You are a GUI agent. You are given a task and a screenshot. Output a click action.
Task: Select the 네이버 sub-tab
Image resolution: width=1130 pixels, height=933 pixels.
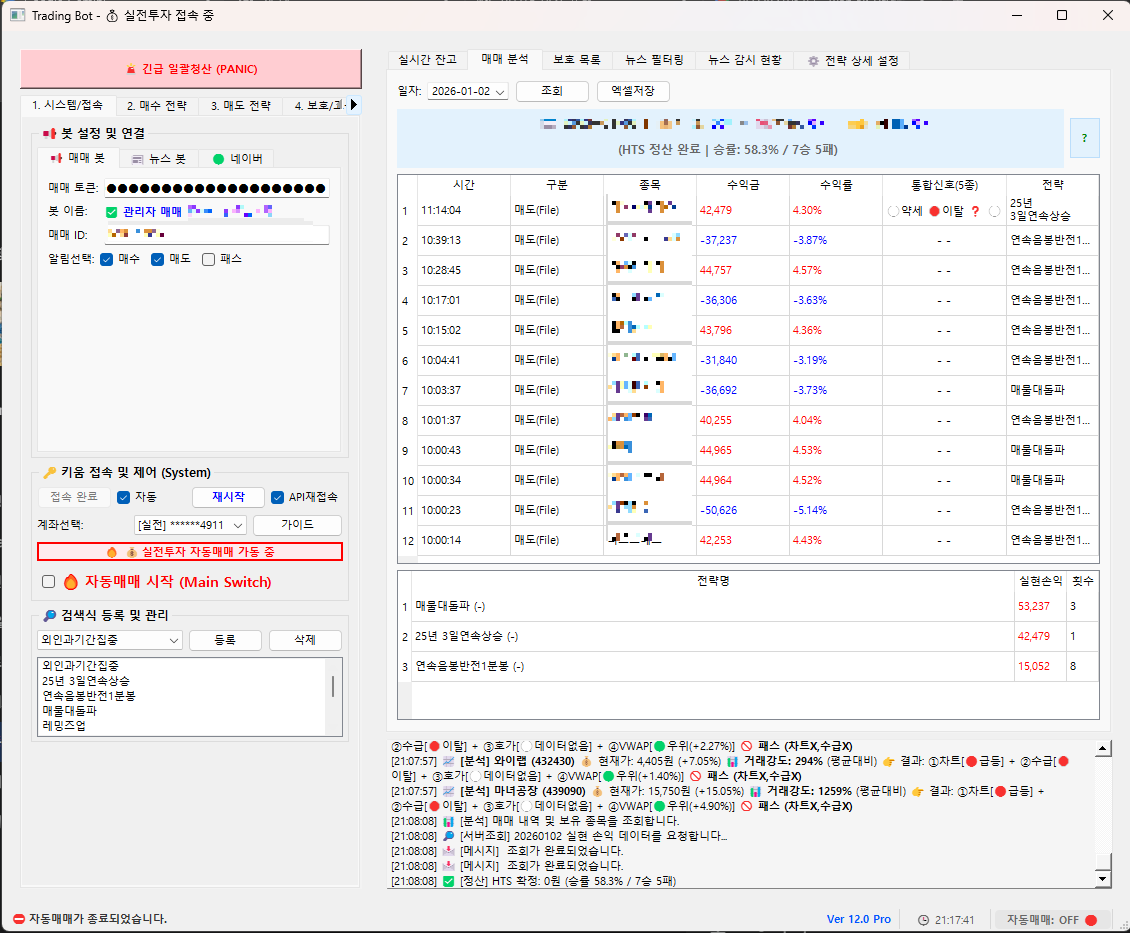(238, 159)
